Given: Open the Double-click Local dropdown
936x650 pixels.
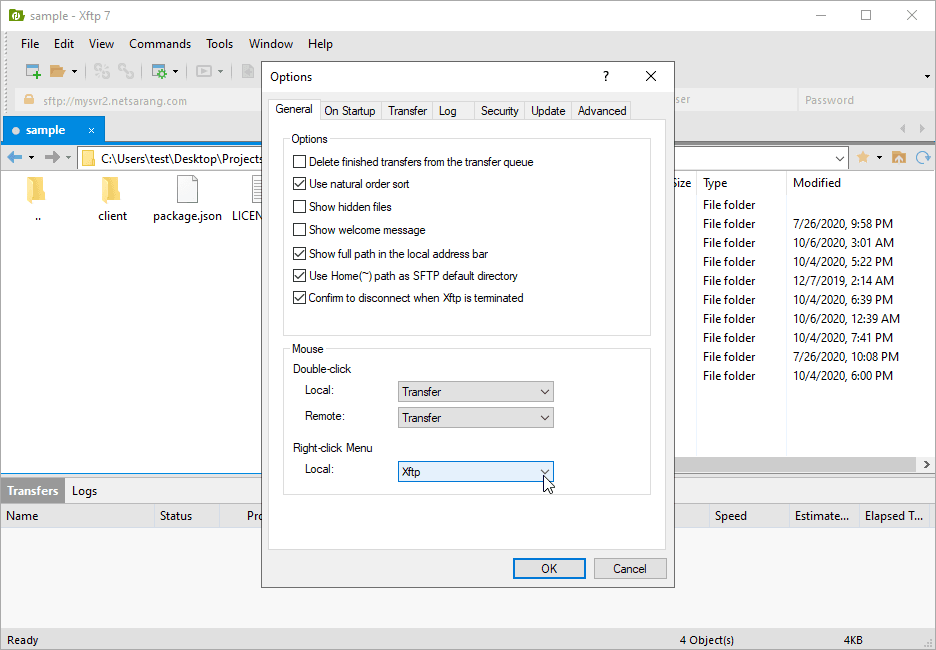Looking at the screenshot, I should click(x=476, y=392).
